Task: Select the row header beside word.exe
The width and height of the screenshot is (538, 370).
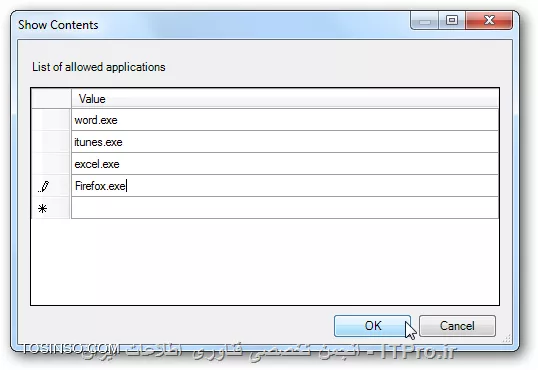Action: (51, 120)
